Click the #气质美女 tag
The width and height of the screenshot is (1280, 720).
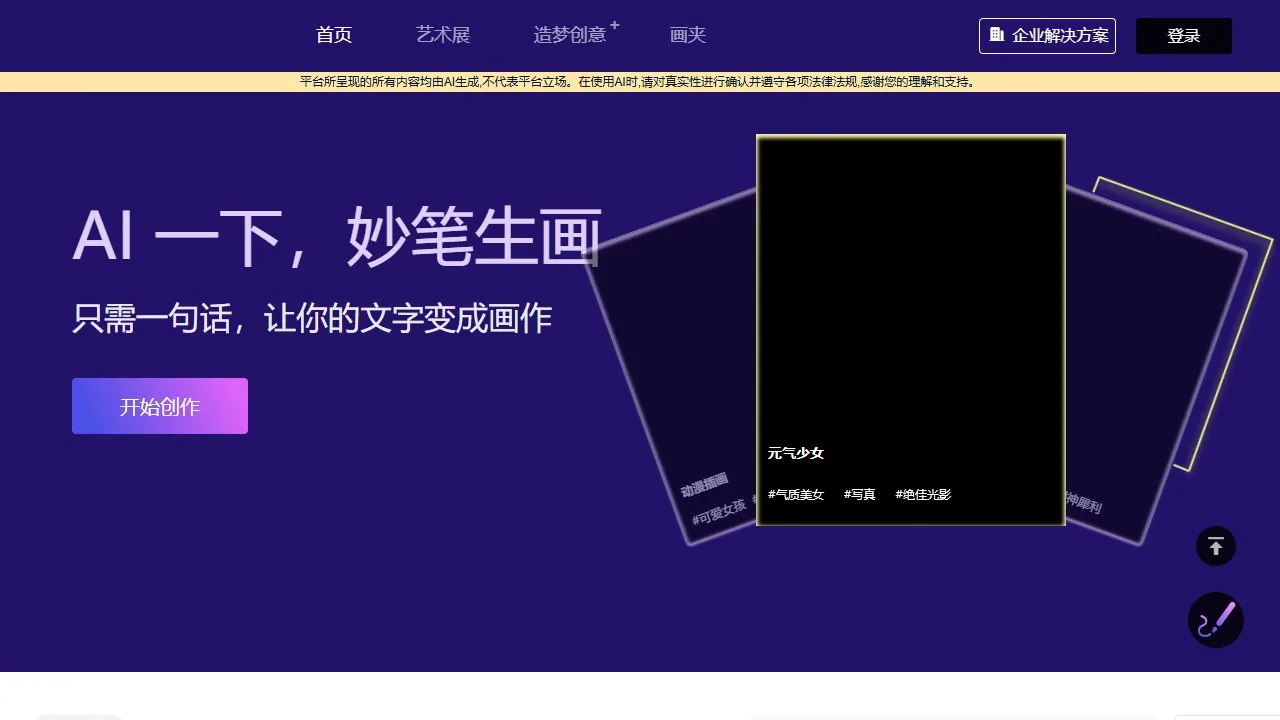point(796,495)
